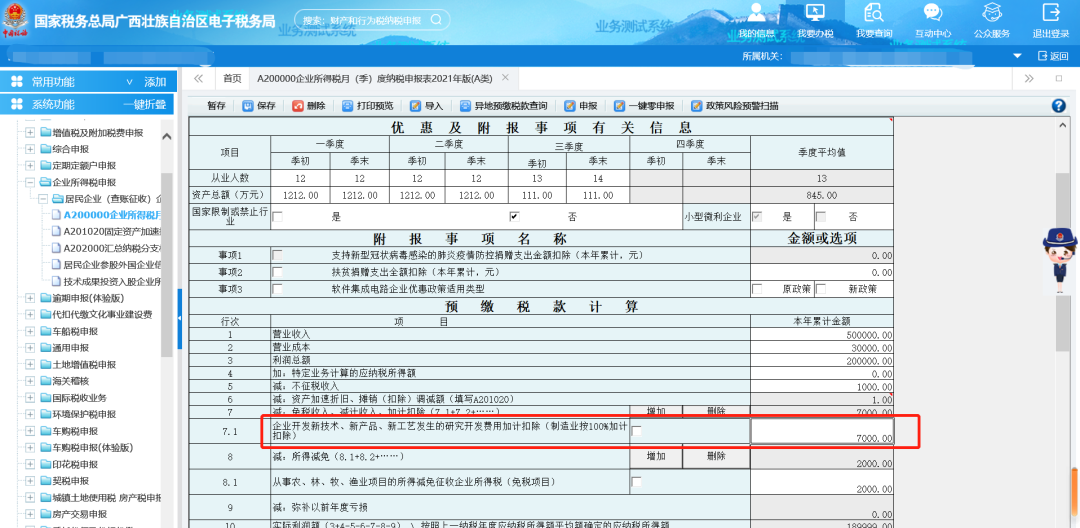Click the 返回 back icon
1080x528 pixels.
[x=1042, y=56]
